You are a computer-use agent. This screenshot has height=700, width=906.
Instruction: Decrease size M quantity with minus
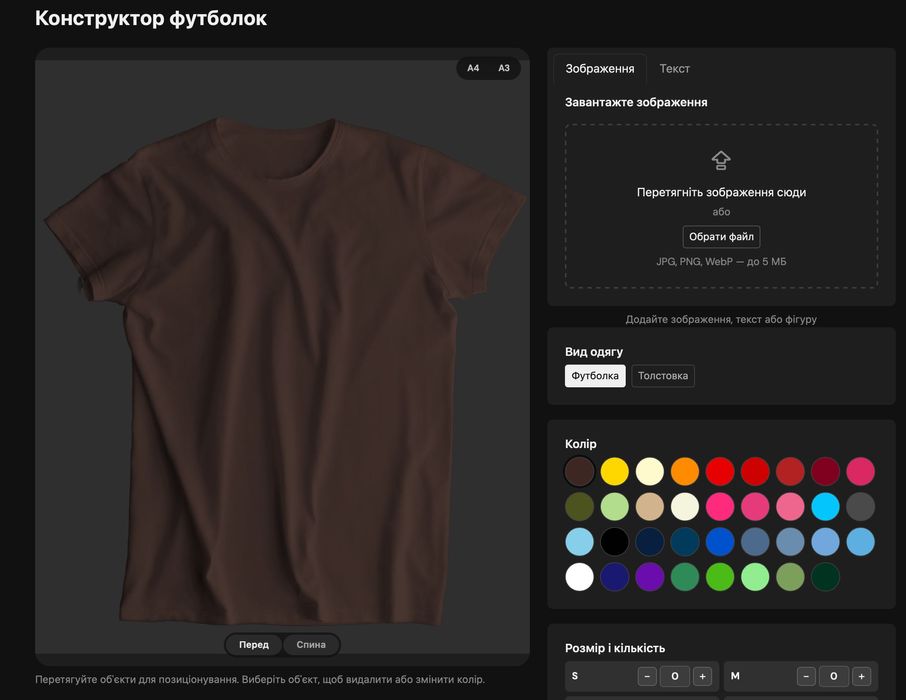(x=806, y=676)
